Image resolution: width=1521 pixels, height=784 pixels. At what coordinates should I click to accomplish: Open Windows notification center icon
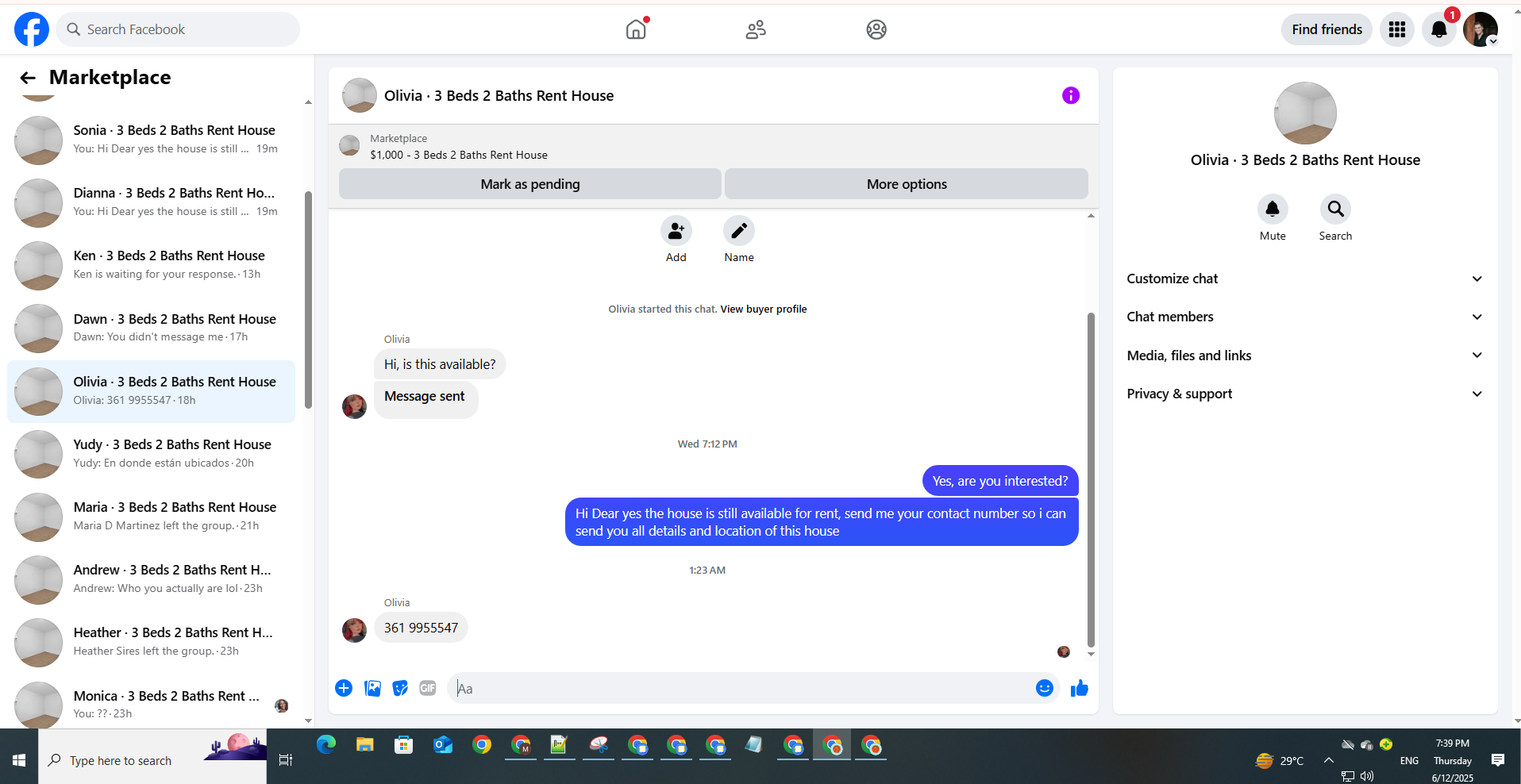click(1498, 760)
